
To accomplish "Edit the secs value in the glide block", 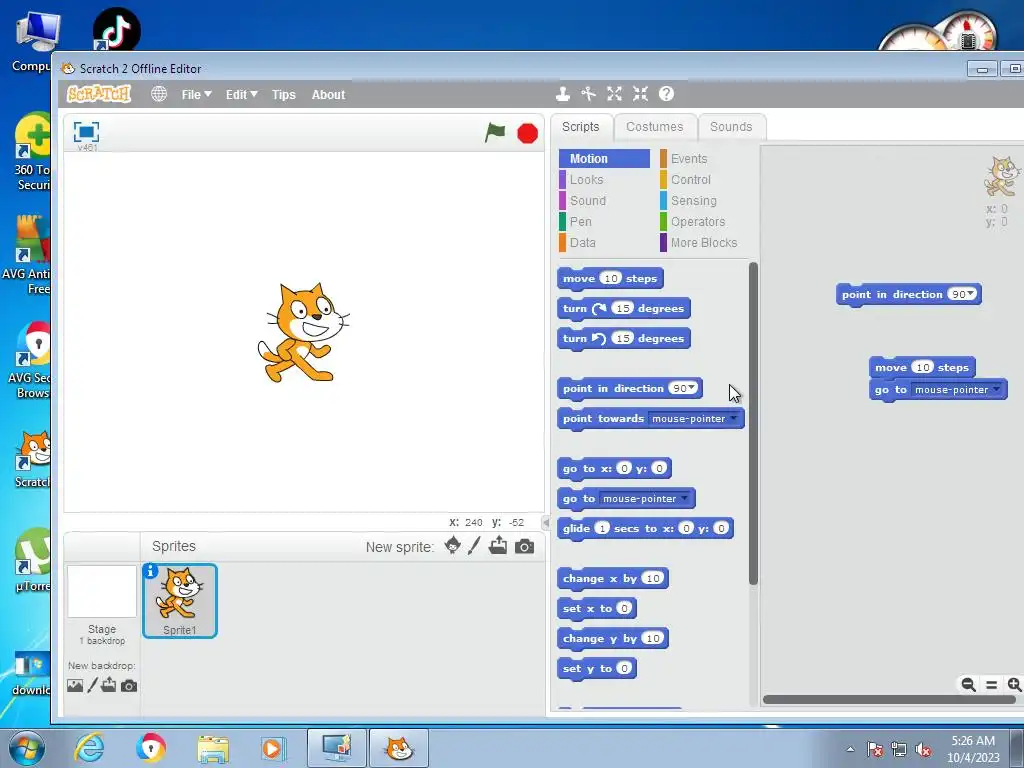I will pyautogui.click(x=602, y=528).
